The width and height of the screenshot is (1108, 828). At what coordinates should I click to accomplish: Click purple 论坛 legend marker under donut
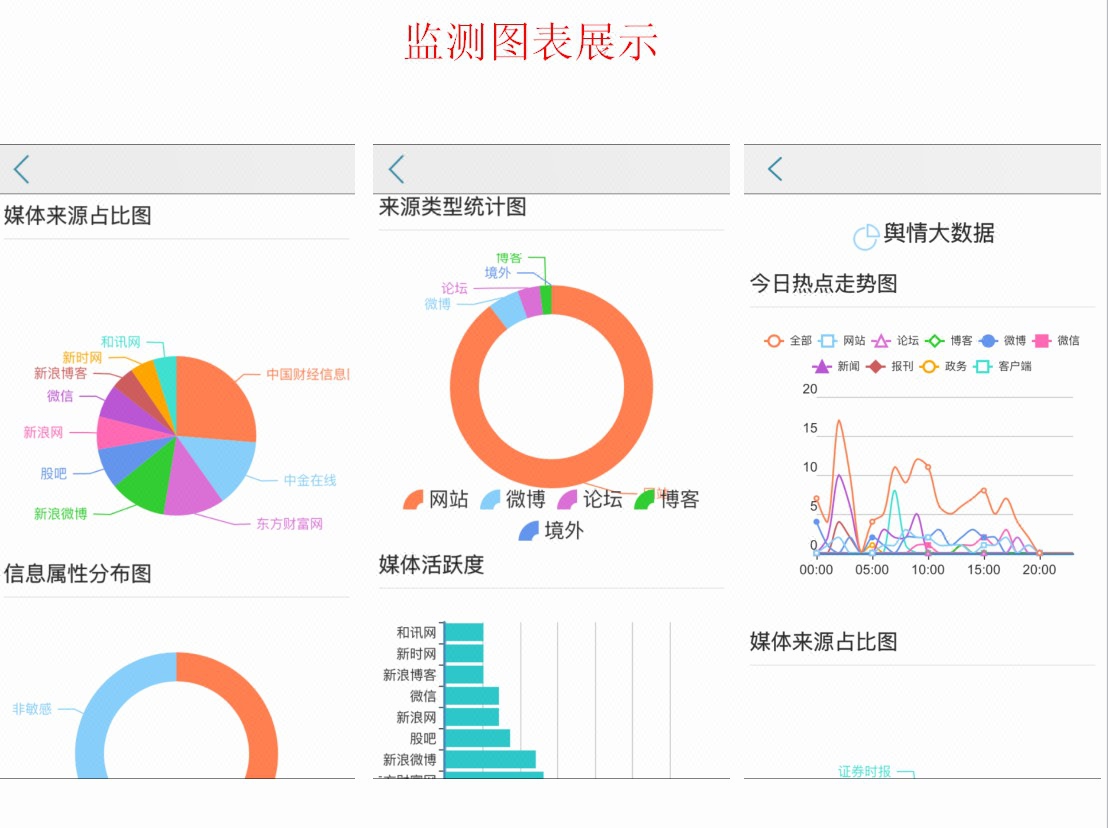click(x=567, y=499)
